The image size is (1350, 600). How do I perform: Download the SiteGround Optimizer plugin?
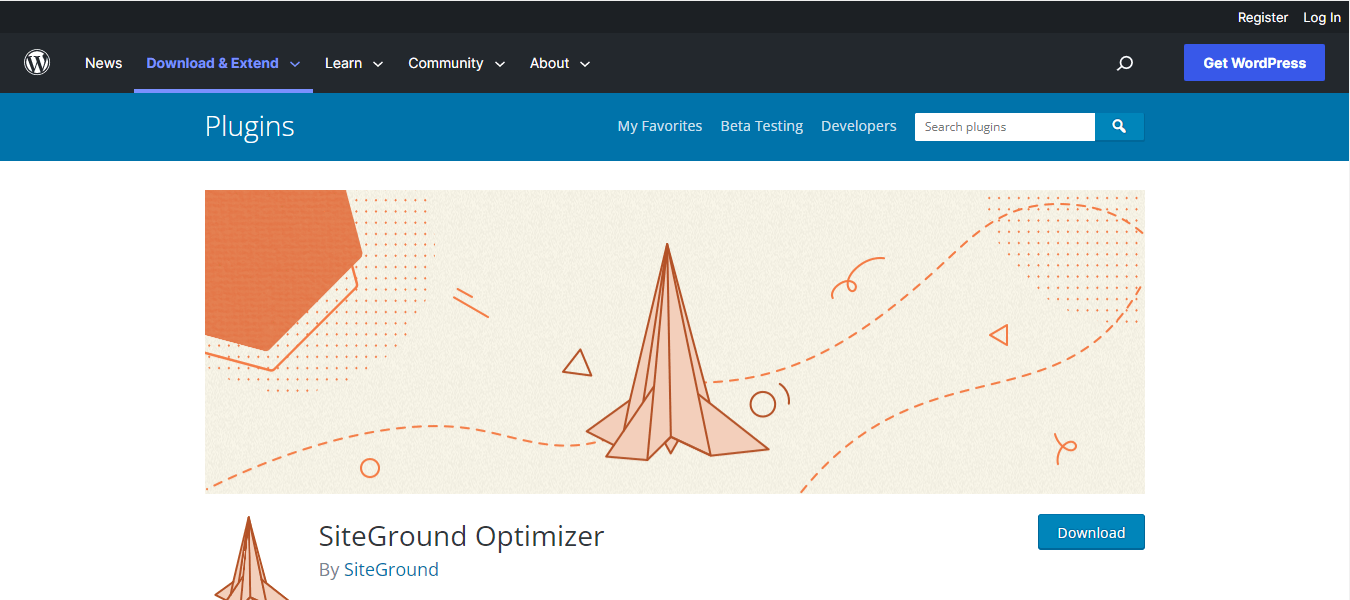click(x=1090, y=532)
